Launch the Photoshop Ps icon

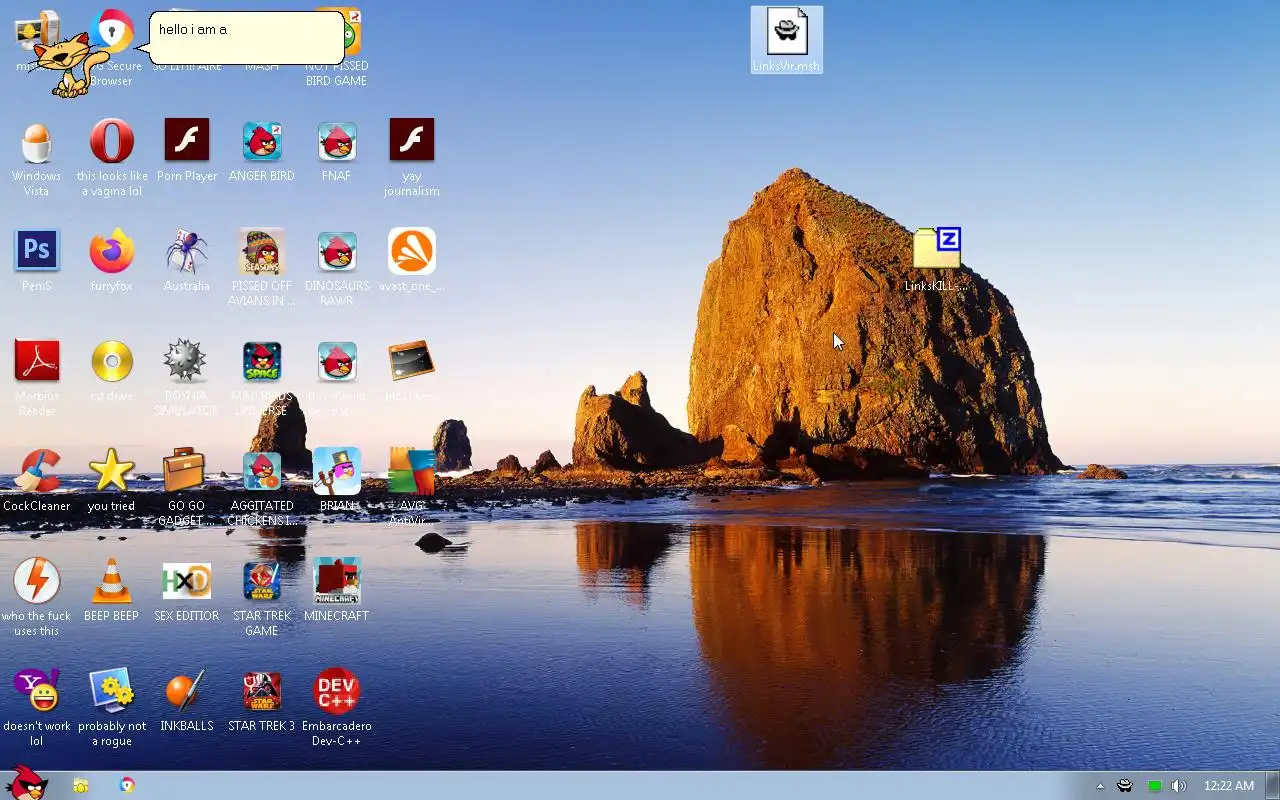(37, 250)
